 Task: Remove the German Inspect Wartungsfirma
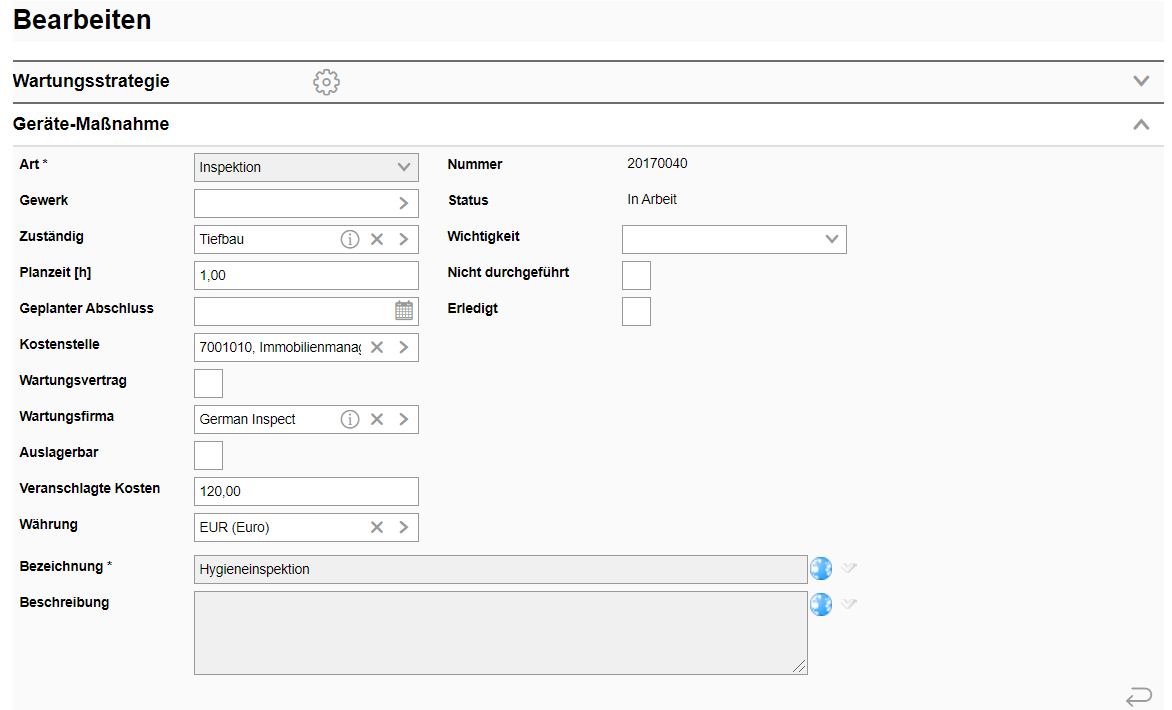(377, 419)
